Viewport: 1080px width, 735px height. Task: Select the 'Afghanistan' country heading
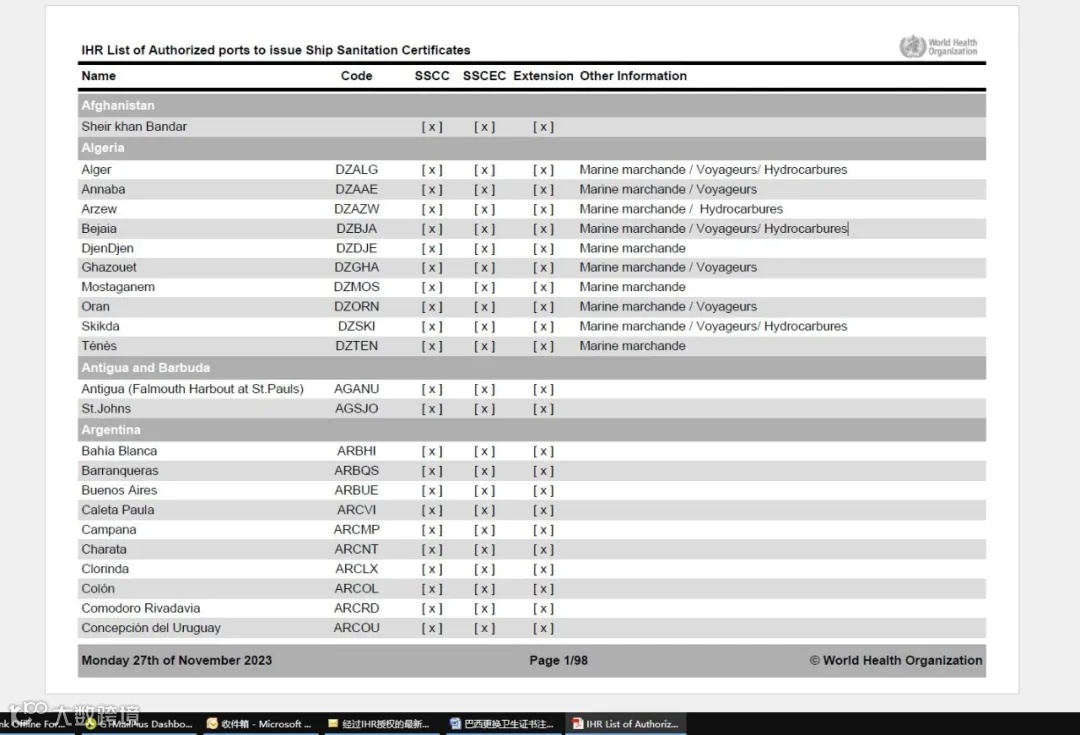click(118, 105)
